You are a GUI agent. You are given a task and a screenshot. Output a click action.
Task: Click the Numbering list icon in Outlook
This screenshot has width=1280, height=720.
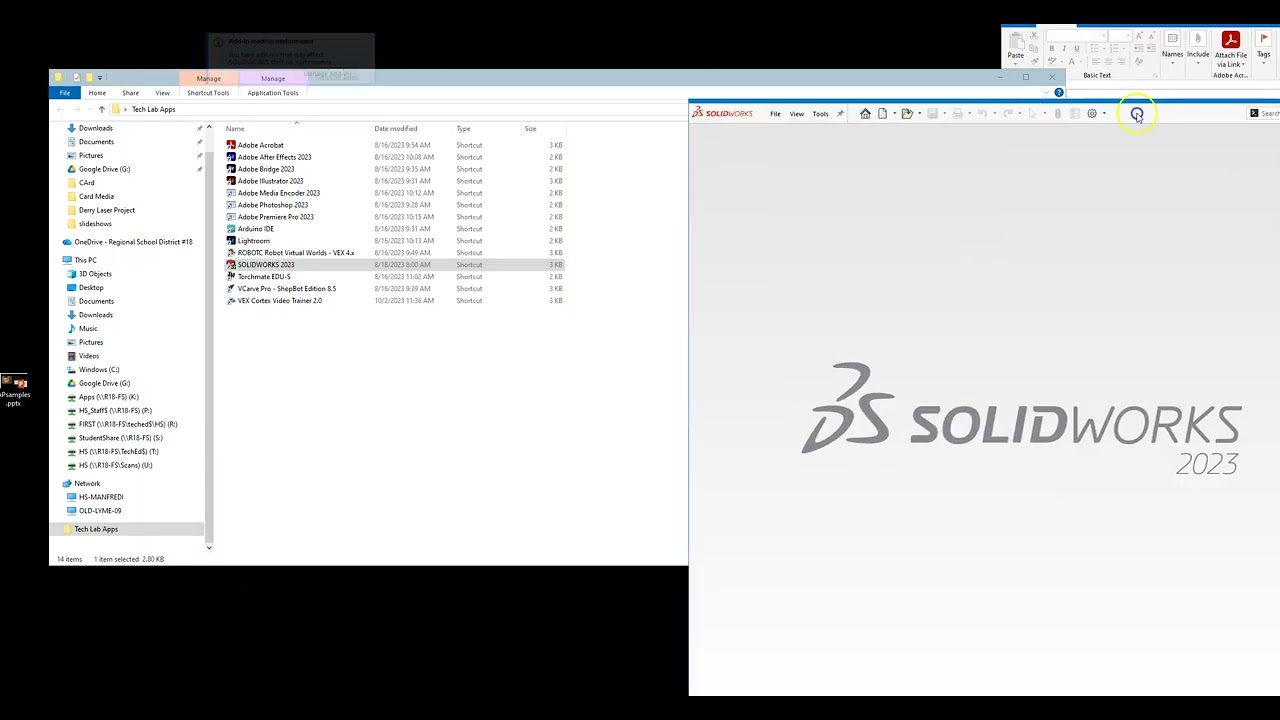pyautogui.click(x=1114, y=49)
